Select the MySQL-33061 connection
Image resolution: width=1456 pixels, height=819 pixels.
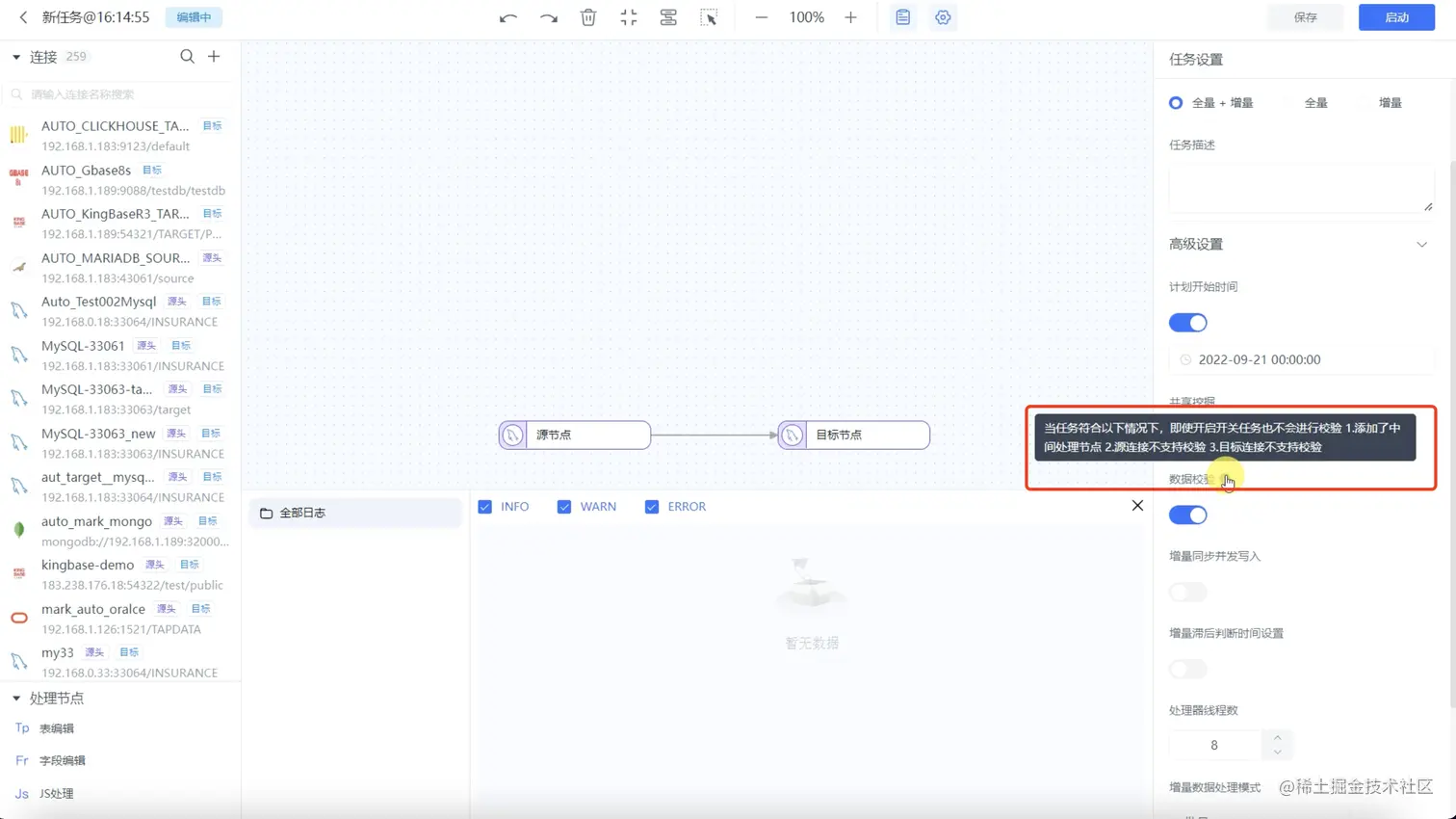(x=120, y=356)
